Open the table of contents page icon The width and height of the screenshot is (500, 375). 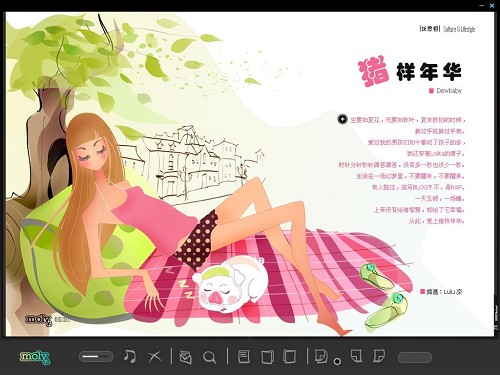click(x=244, y=356)
